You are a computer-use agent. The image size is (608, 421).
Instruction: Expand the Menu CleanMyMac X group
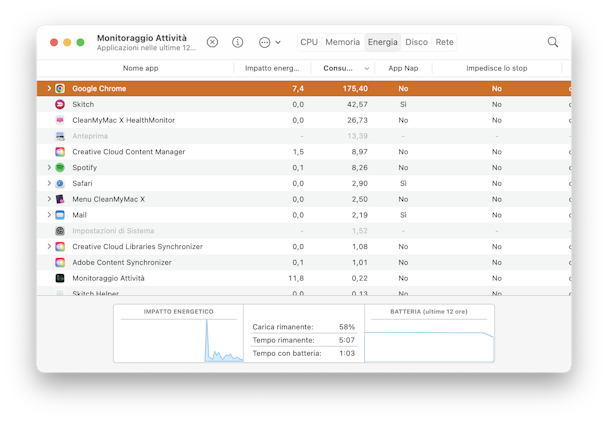pyautogui.click(x=49, y=199)
